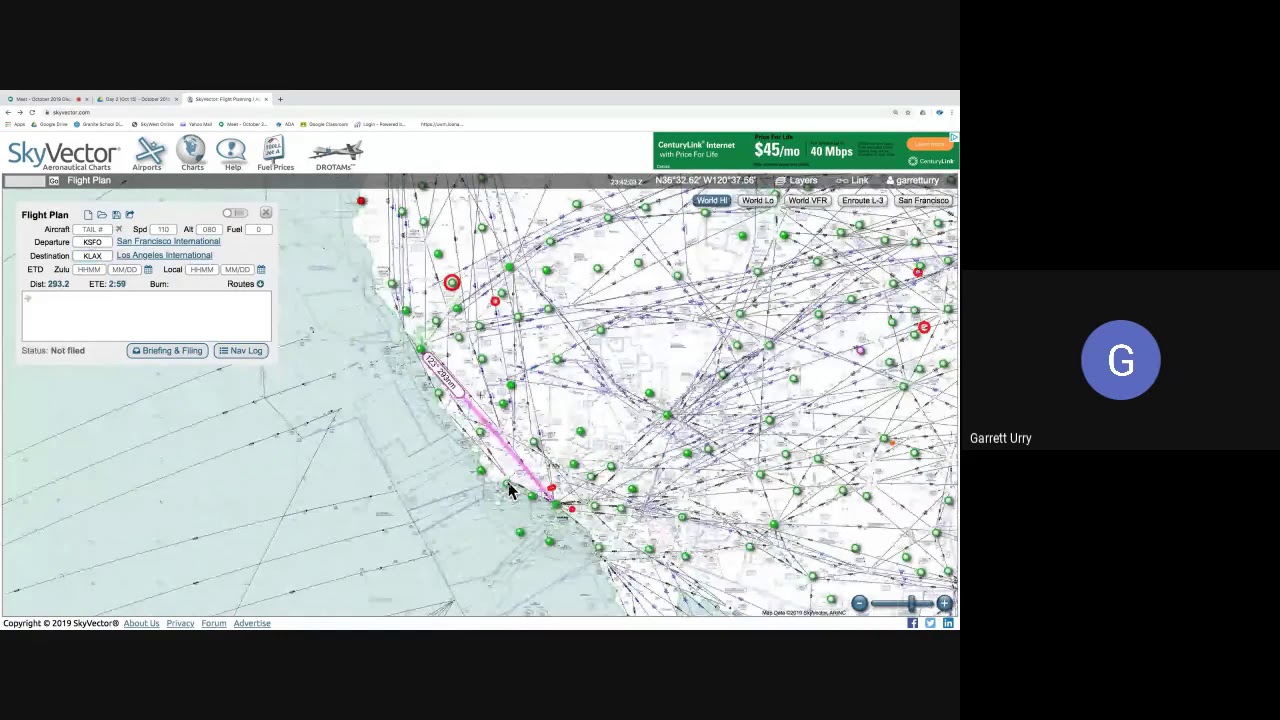Click the Fuel input field
This screenshot has width=1280, height=720.
pyautogui.click(x=258, y=229)
